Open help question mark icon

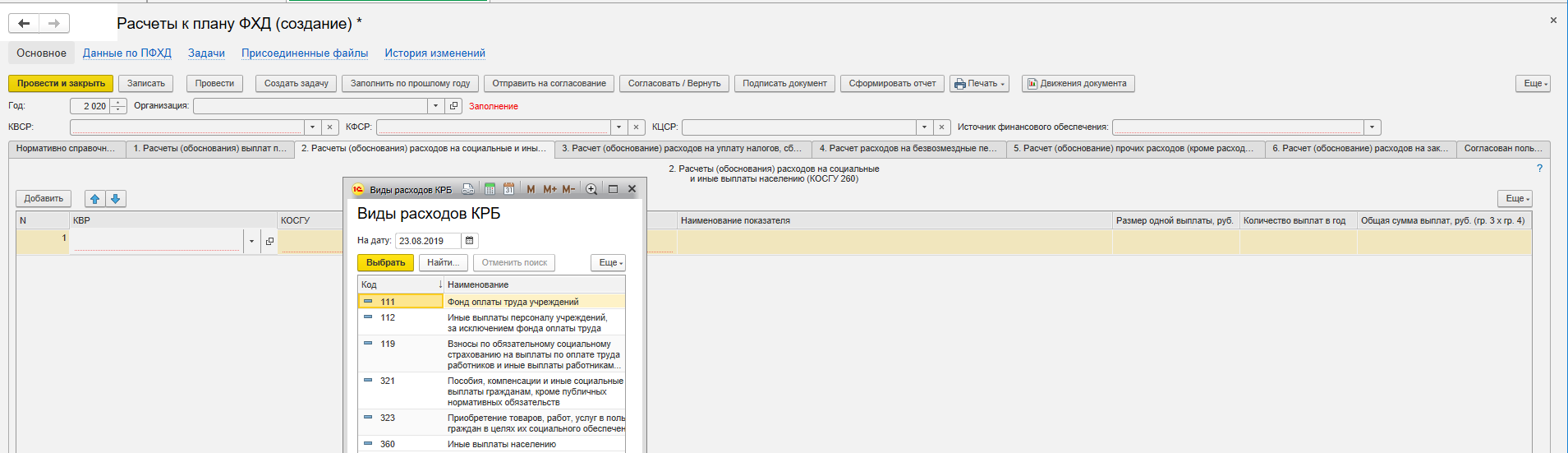tap(1539, 168)
